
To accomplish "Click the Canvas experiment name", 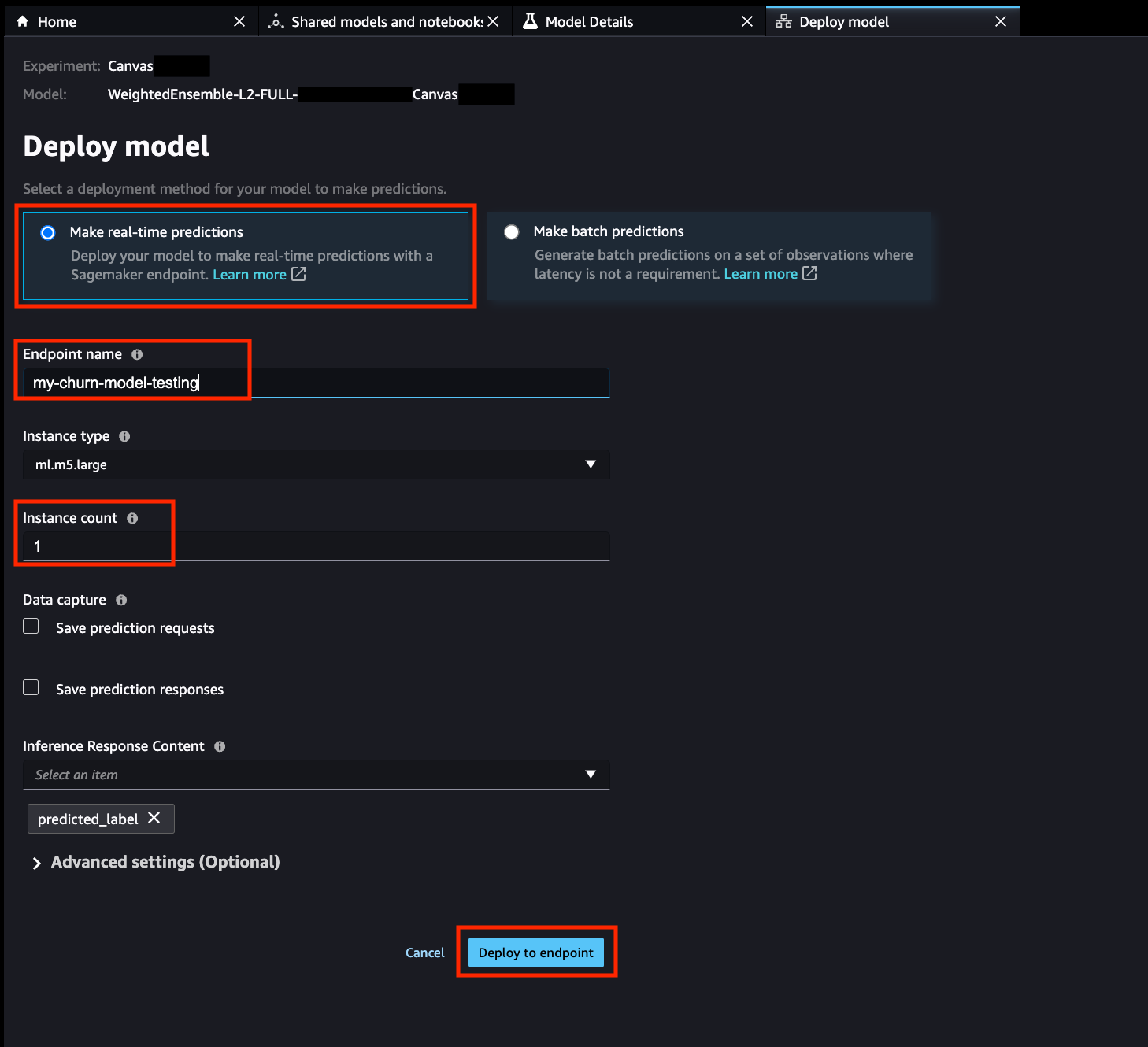I will pos(131,66).
